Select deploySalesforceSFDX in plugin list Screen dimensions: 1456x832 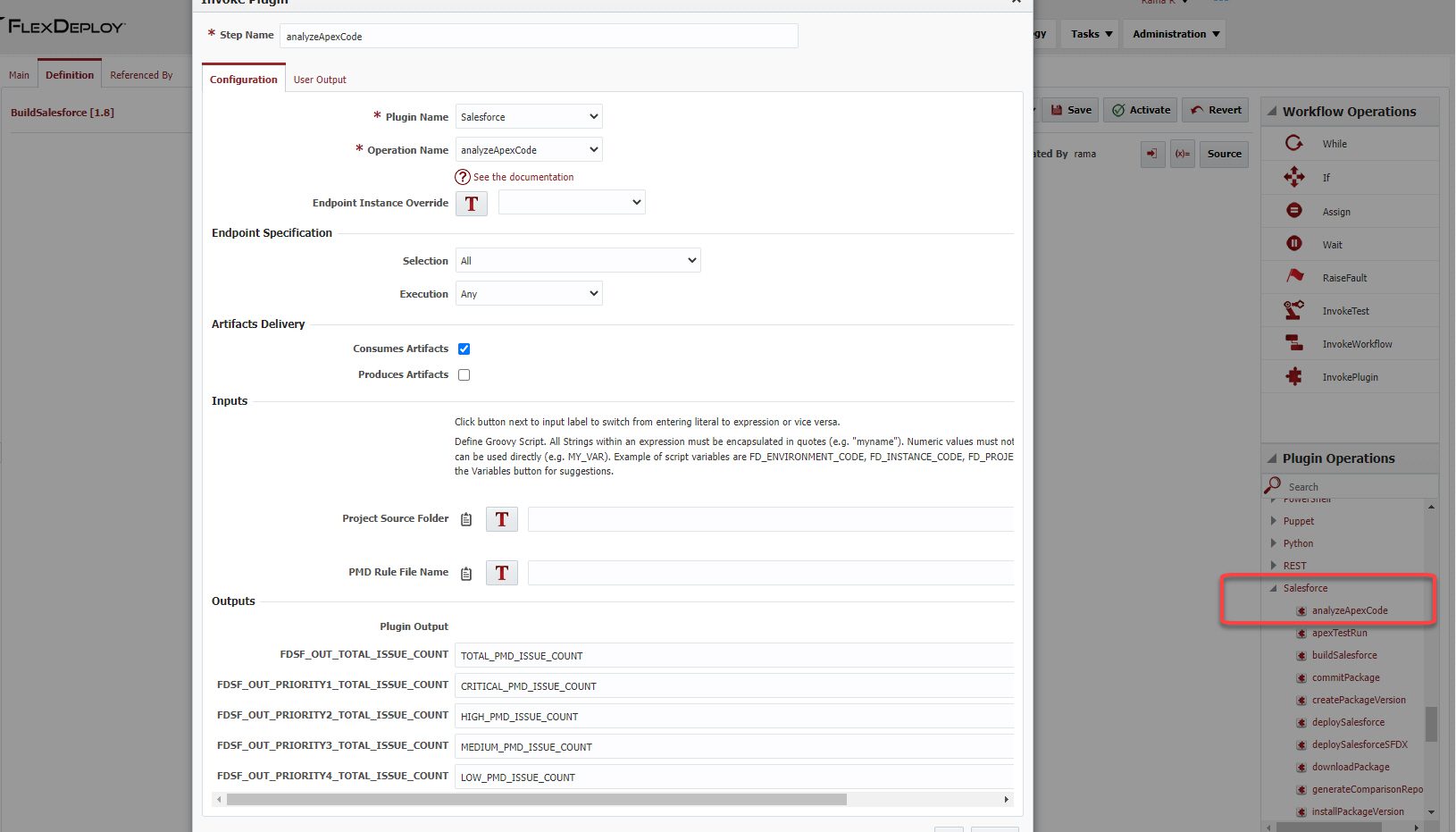point(1360,744)
